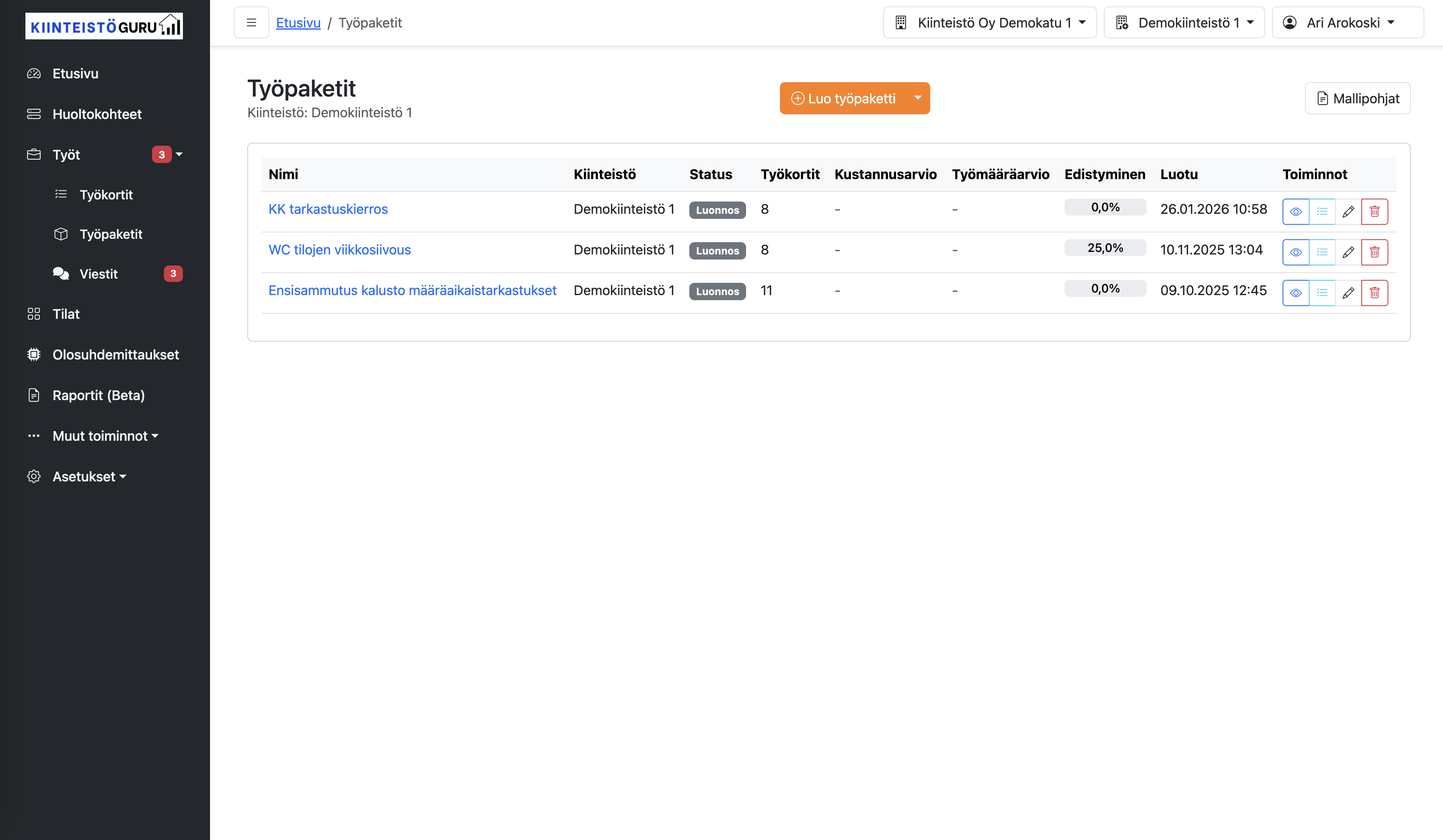
Task: View KK tarkastuskierros via eye icon
Action: click(1295, 211)
